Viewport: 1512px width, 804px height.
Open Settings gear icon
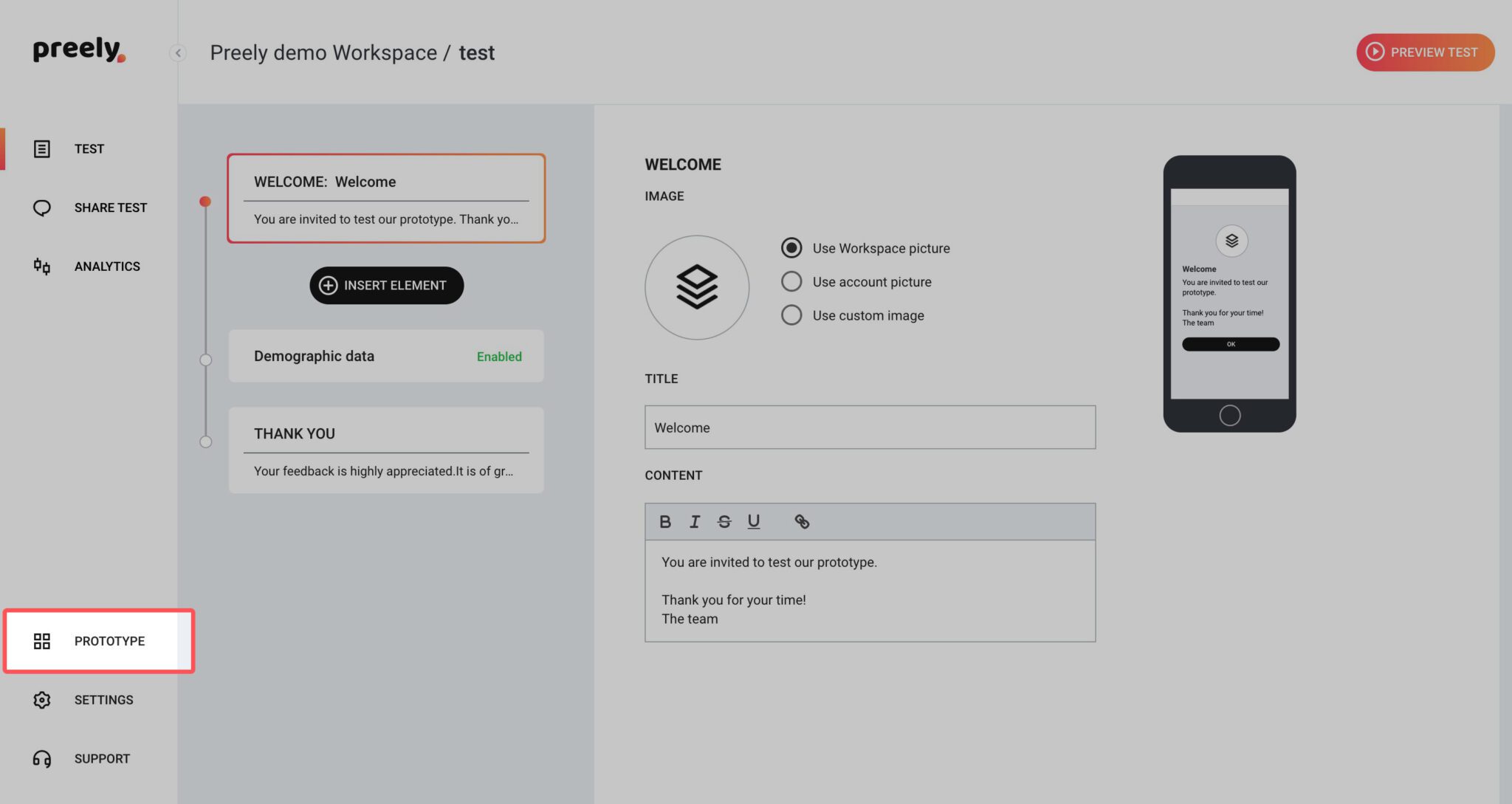point(42,700)
